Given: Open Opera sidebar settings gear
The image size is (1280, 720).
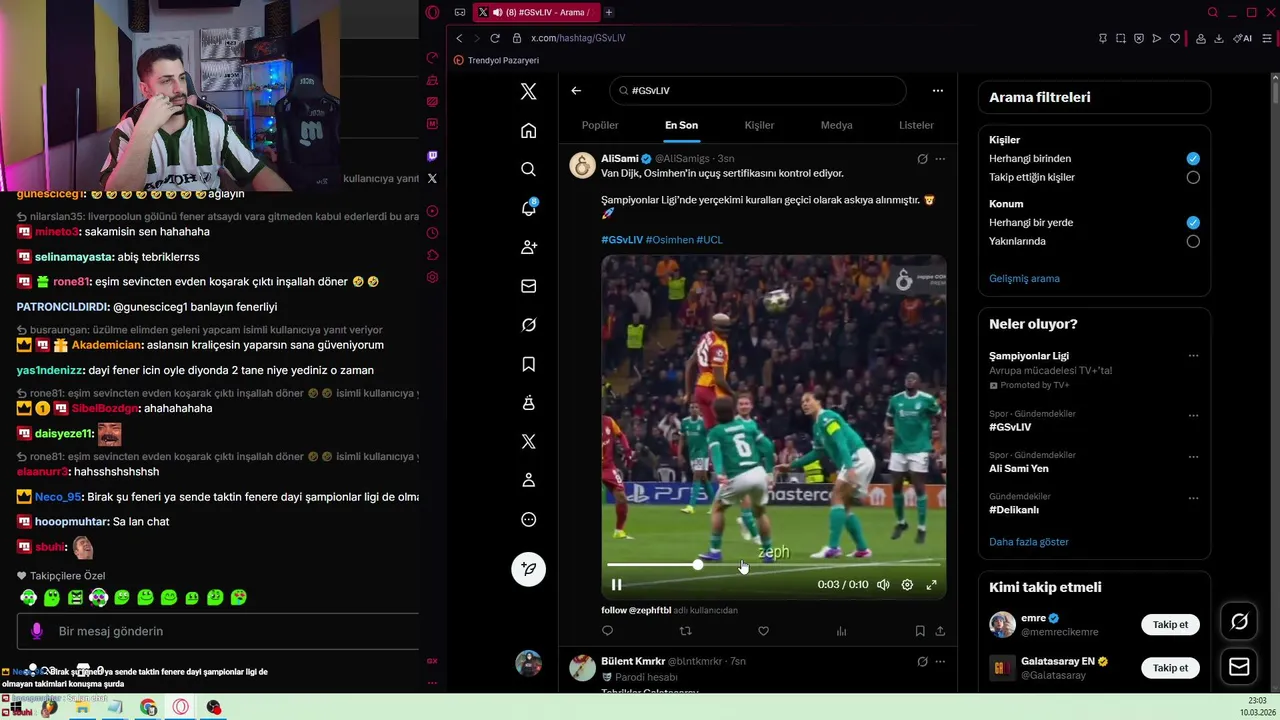Looking at the screenshot, I should (432, 277).
